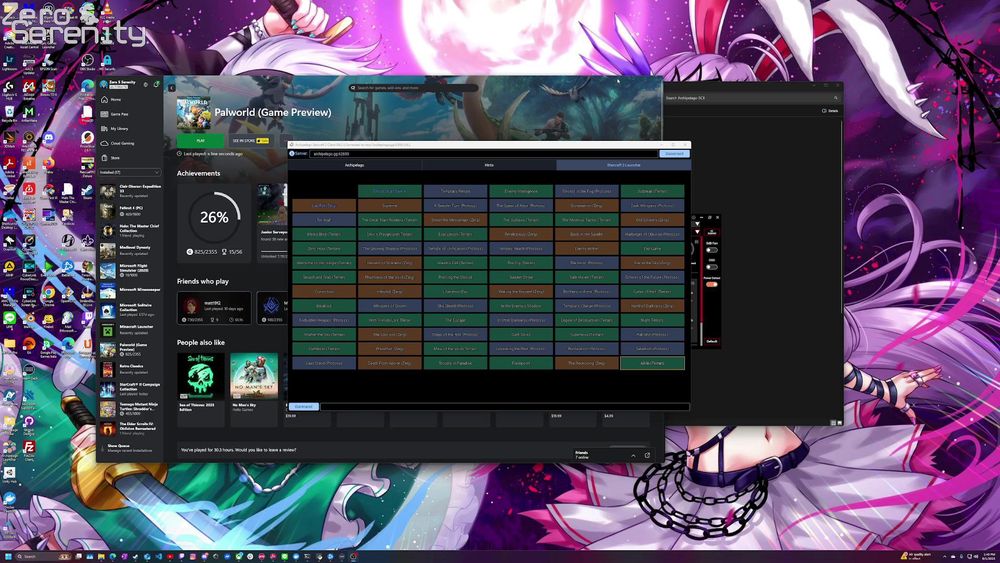Open Steam desktop shortcut

point(87,192)
